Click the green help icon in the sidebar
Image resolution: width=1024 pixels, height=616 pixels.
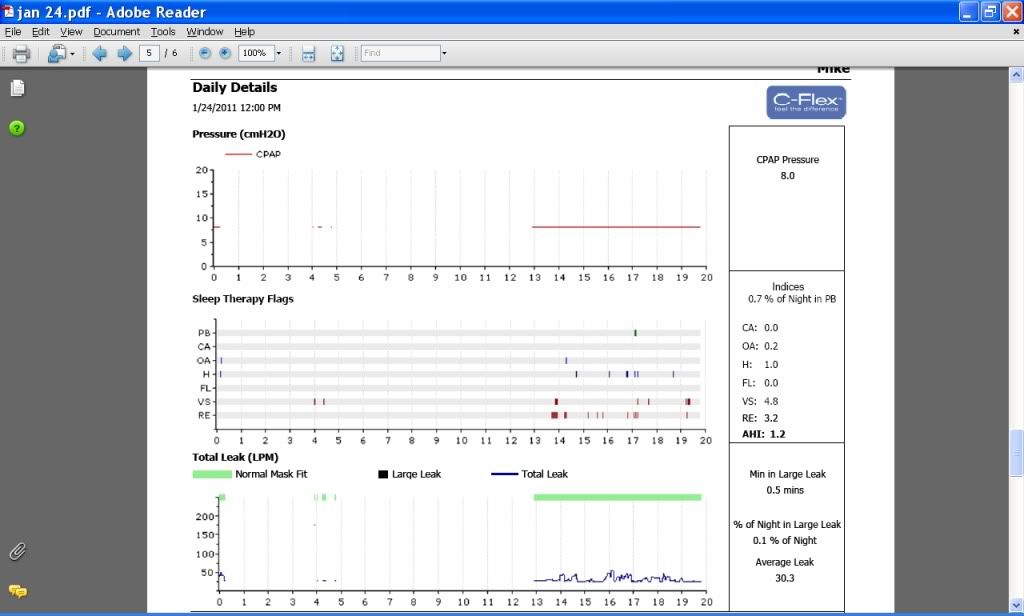click(17, 127)
